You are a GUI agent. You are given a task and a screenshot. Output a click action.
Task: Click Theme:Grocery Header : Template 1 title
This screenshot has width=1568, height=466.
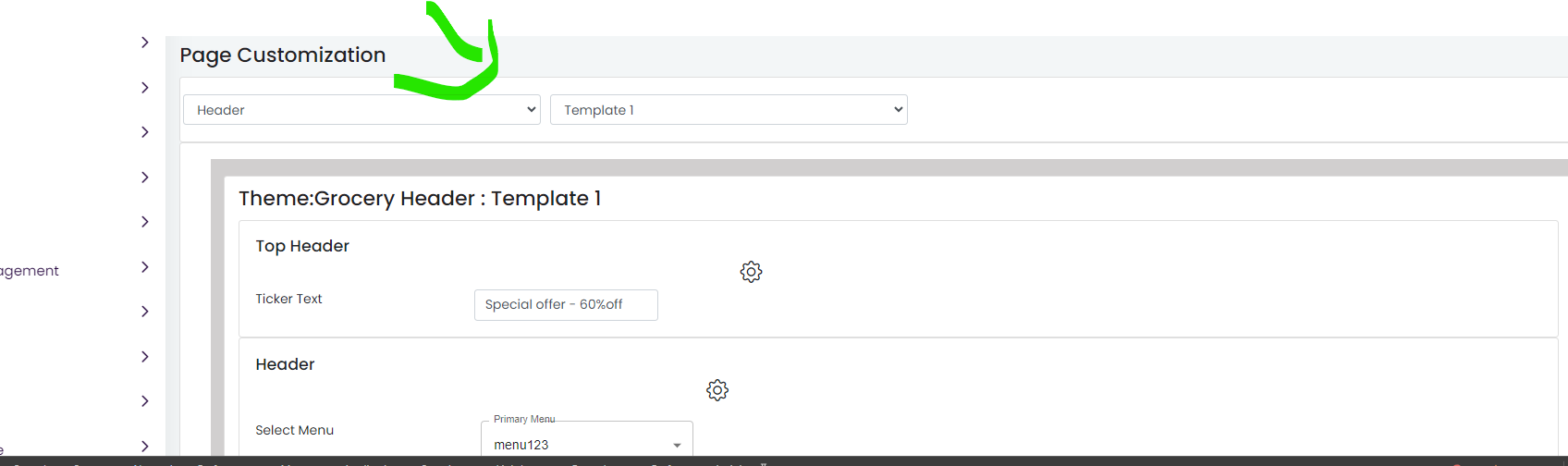pos(420,199)
